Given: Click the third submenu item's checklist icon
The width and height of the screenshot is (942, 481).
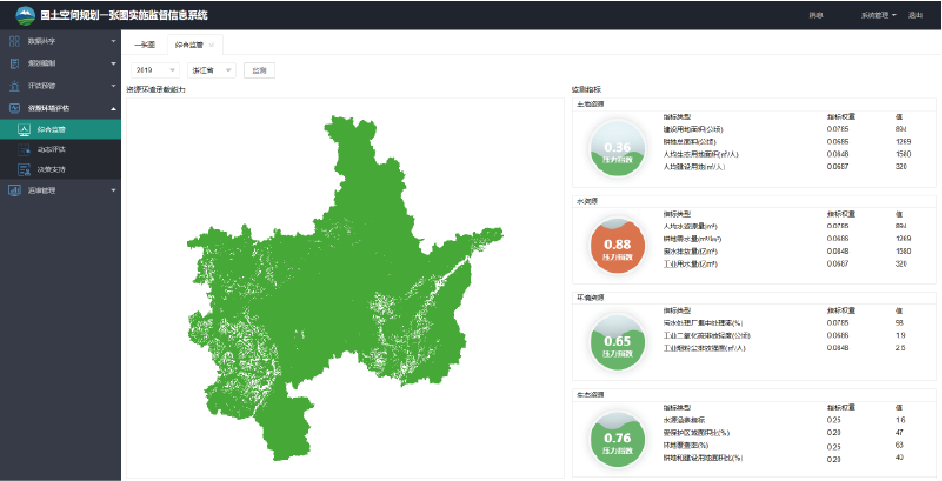Looking at the screenshot, I should pyautogui.click(x=25, y=169).
